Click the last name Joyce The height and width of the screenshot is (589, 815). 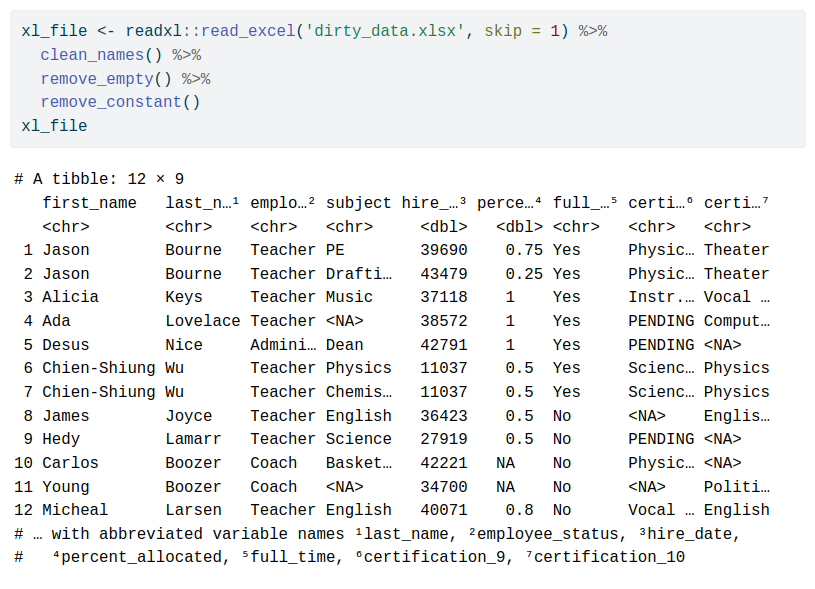(x=189, y=416)
